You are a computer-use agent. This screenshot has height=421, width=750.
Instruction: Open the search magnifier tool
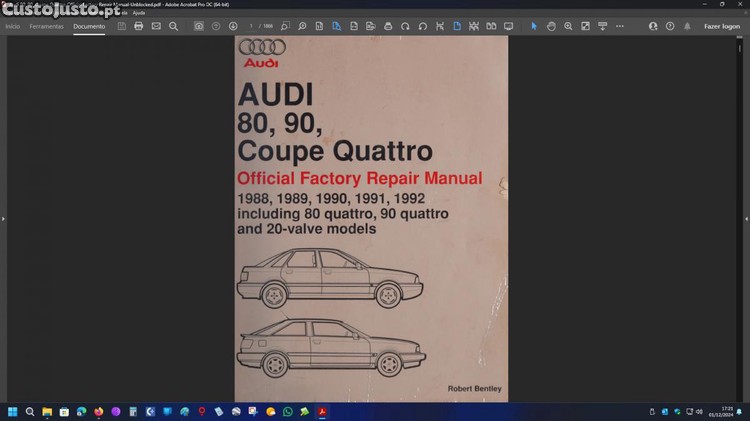(x=173, y=26)
